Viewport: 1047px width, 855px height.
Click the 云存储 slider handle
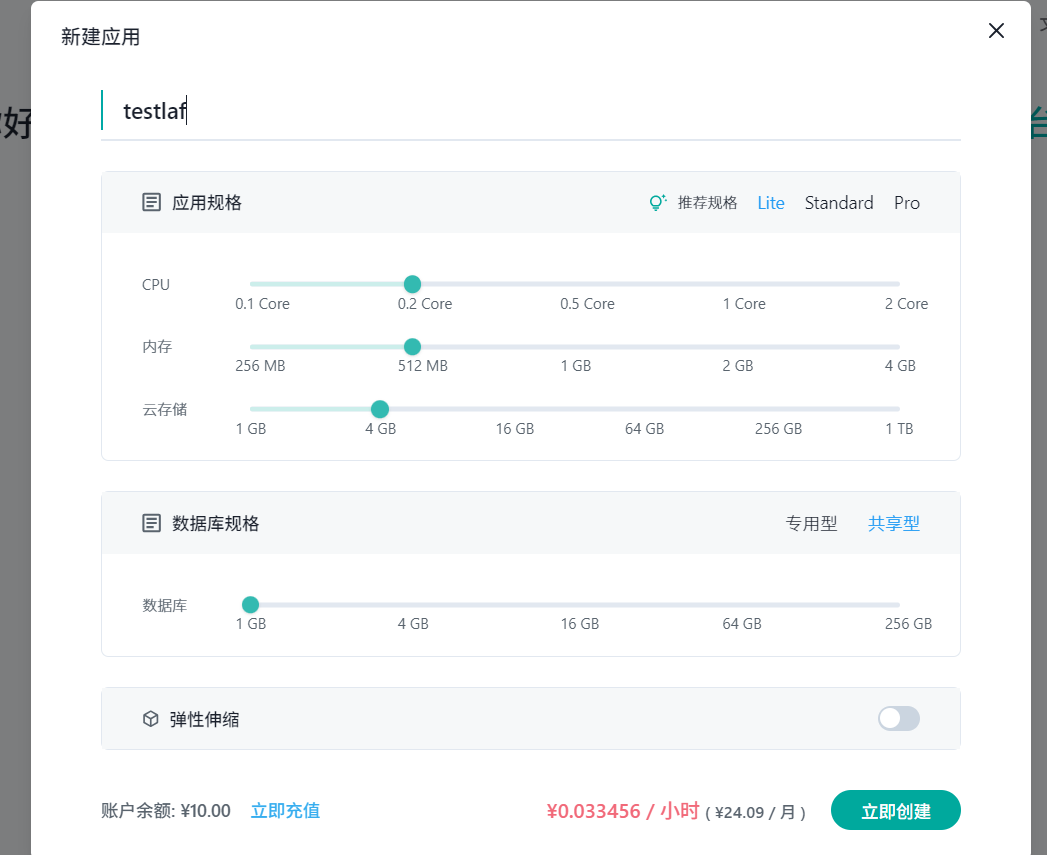[x=380, y=409]
